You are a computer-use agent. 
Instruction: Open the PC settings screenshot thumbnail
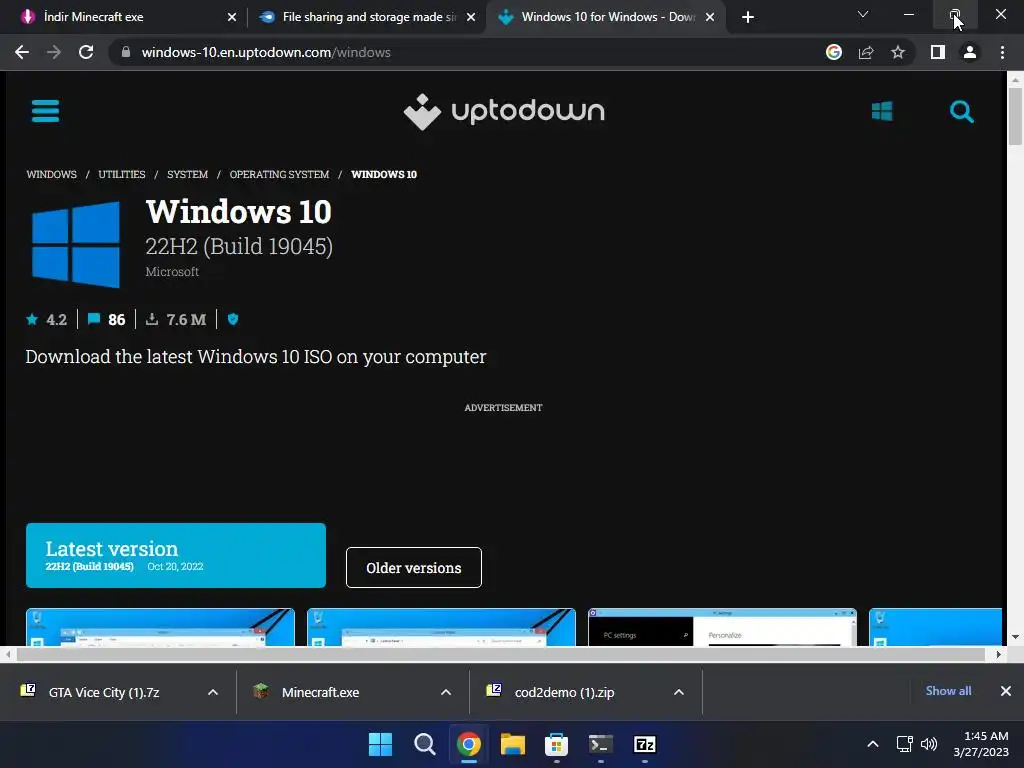722,627
